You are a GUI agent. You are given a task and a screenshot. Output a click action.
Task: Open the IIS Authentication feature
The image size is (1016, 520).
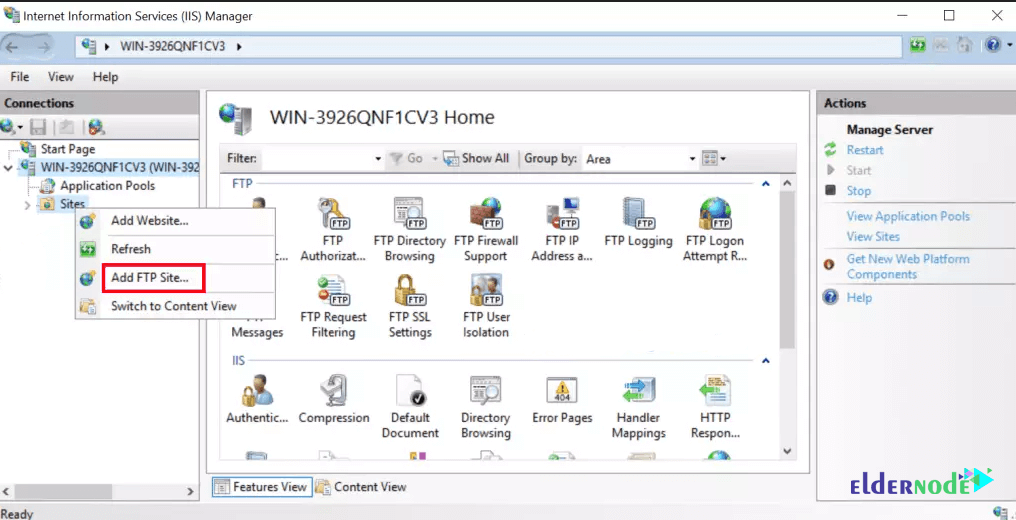[257, 400]
